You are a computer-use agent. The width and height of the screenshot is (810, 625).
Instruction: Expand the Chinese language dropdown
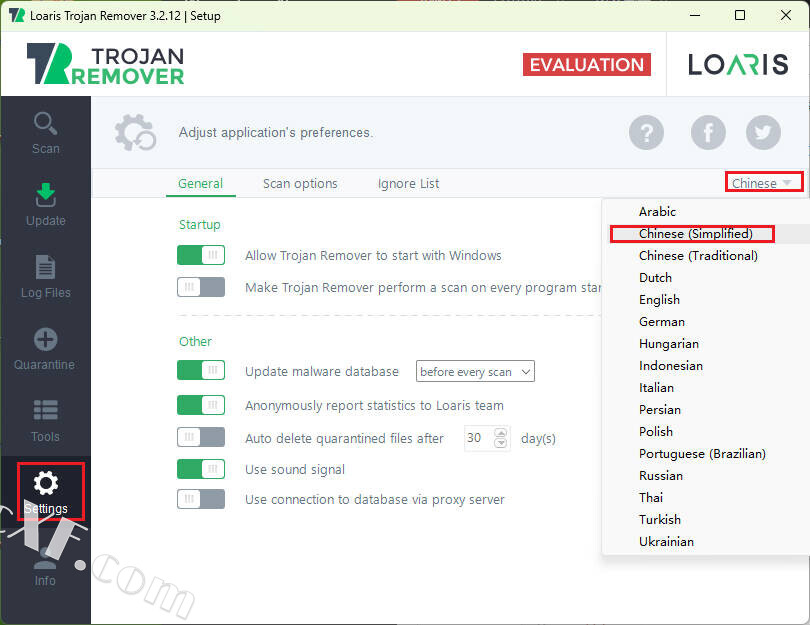pyautogui.click(x=764, y=183)
